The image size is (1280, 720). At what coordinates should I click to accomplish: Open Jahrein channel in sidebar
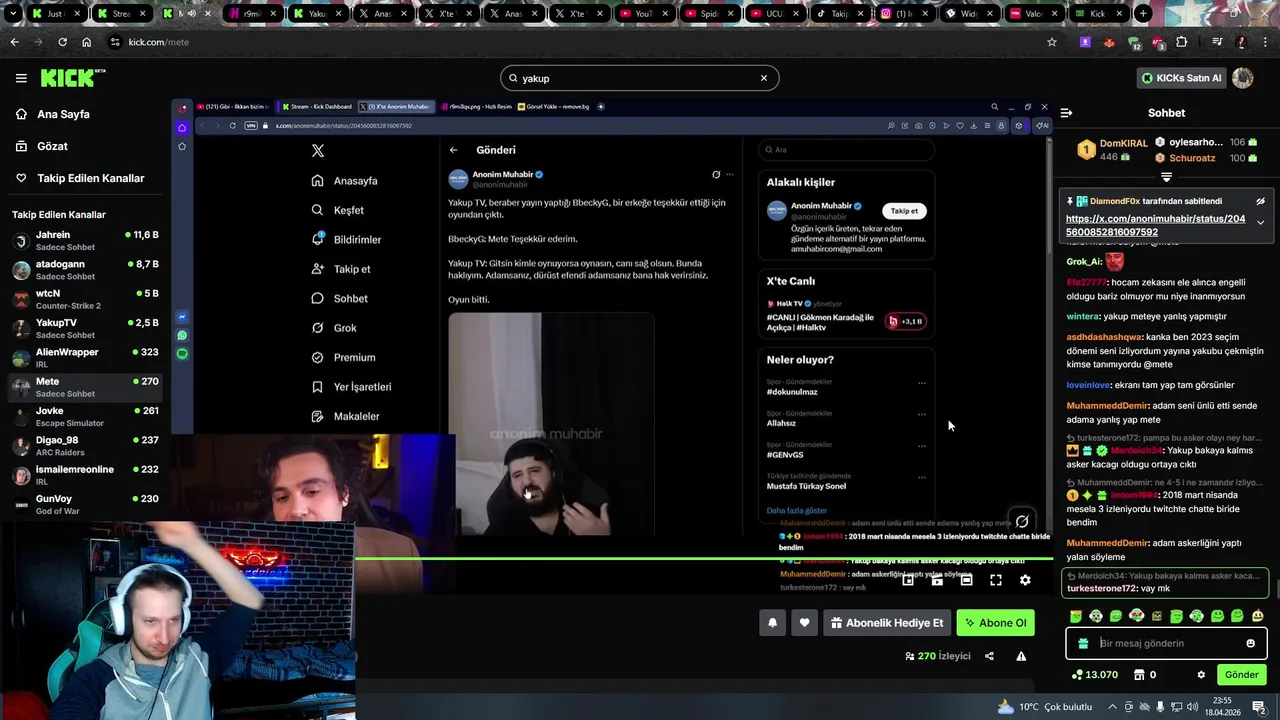pyautogui.click(x=85, y=241)
